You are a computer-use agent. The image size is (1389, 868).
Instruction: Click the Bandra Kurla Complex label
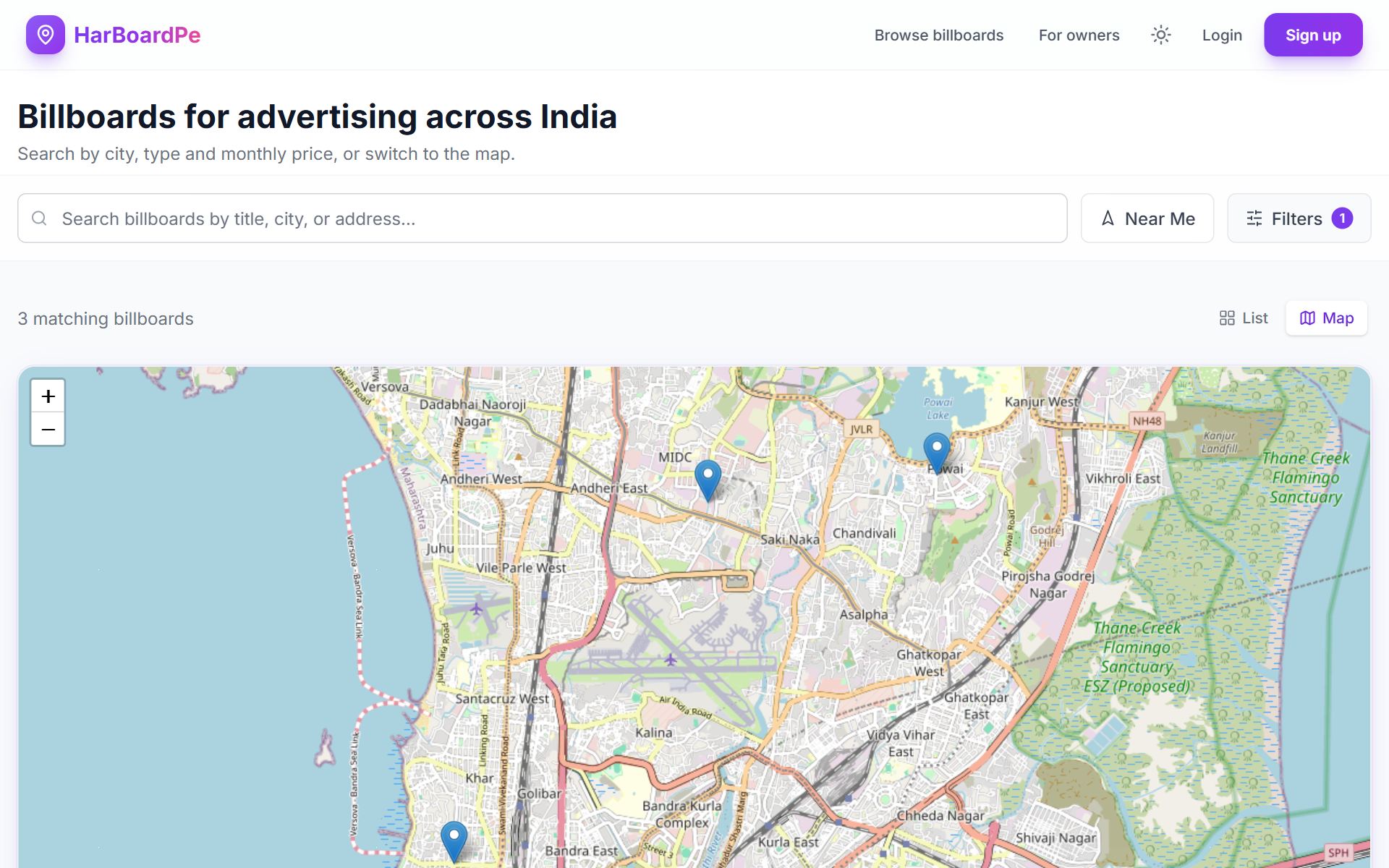click(x=681, y=814)
